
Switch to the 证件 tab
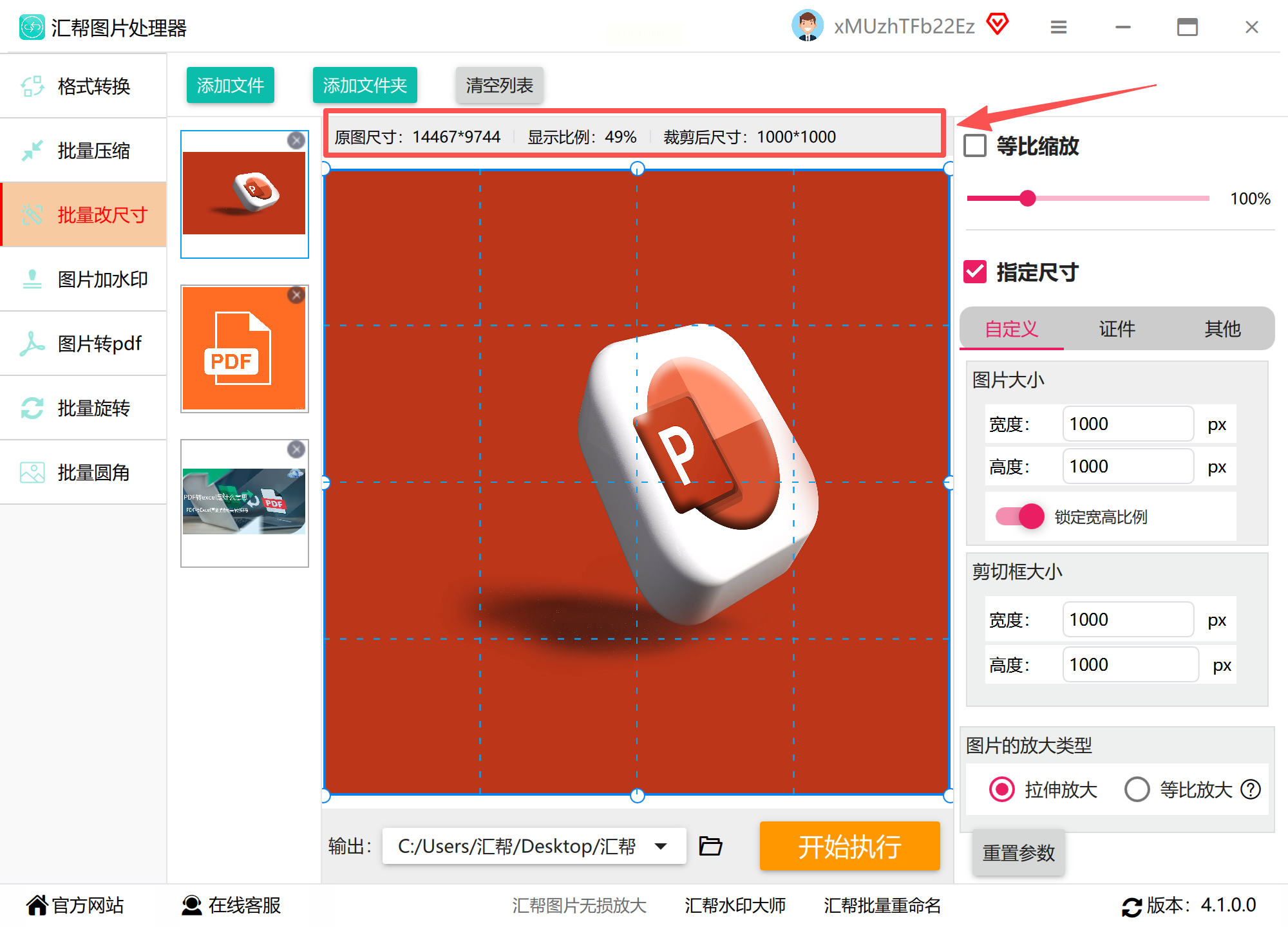1117,329
